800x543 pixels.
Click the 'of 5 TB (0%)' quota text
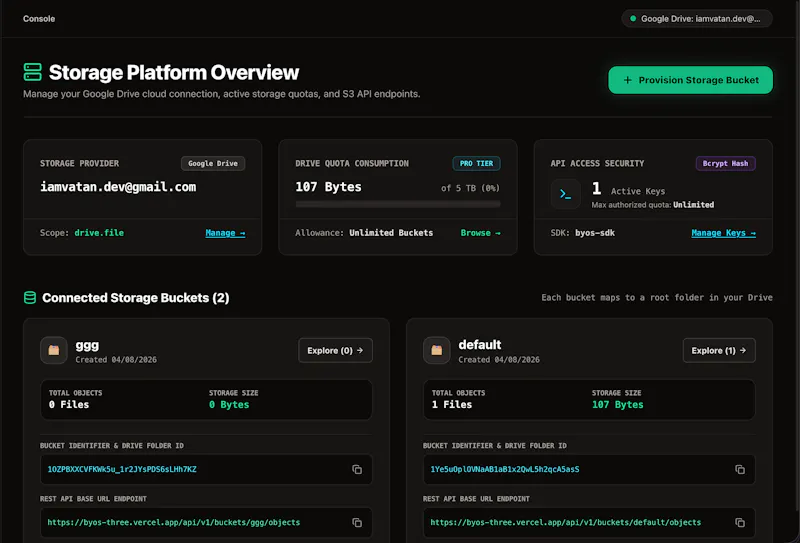point(470,188)
